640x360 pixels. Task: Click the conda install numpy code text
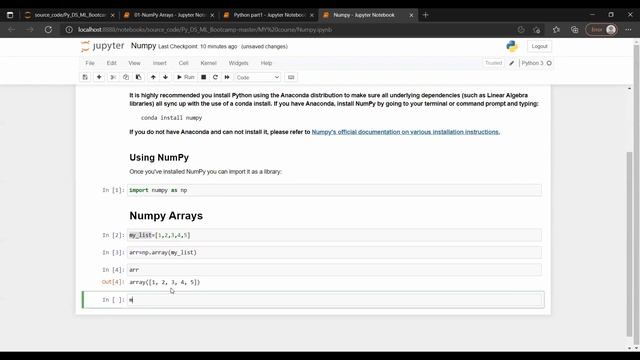tap(171, 118)
